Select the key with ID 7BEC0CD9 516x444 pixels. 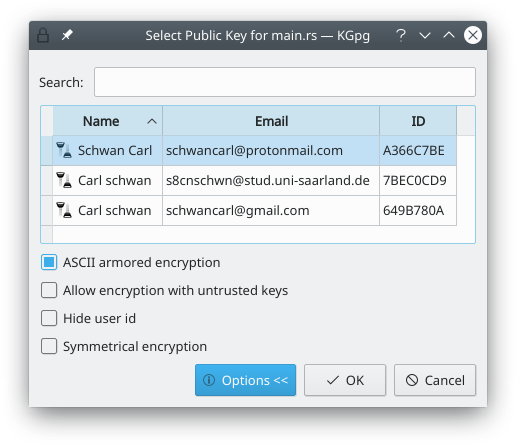coord(248,180)
